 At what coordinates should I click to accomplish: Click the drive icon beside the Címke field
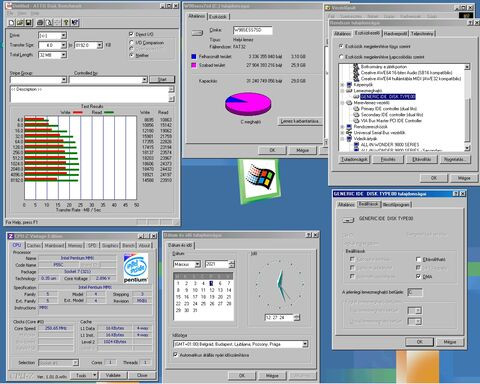197,33
